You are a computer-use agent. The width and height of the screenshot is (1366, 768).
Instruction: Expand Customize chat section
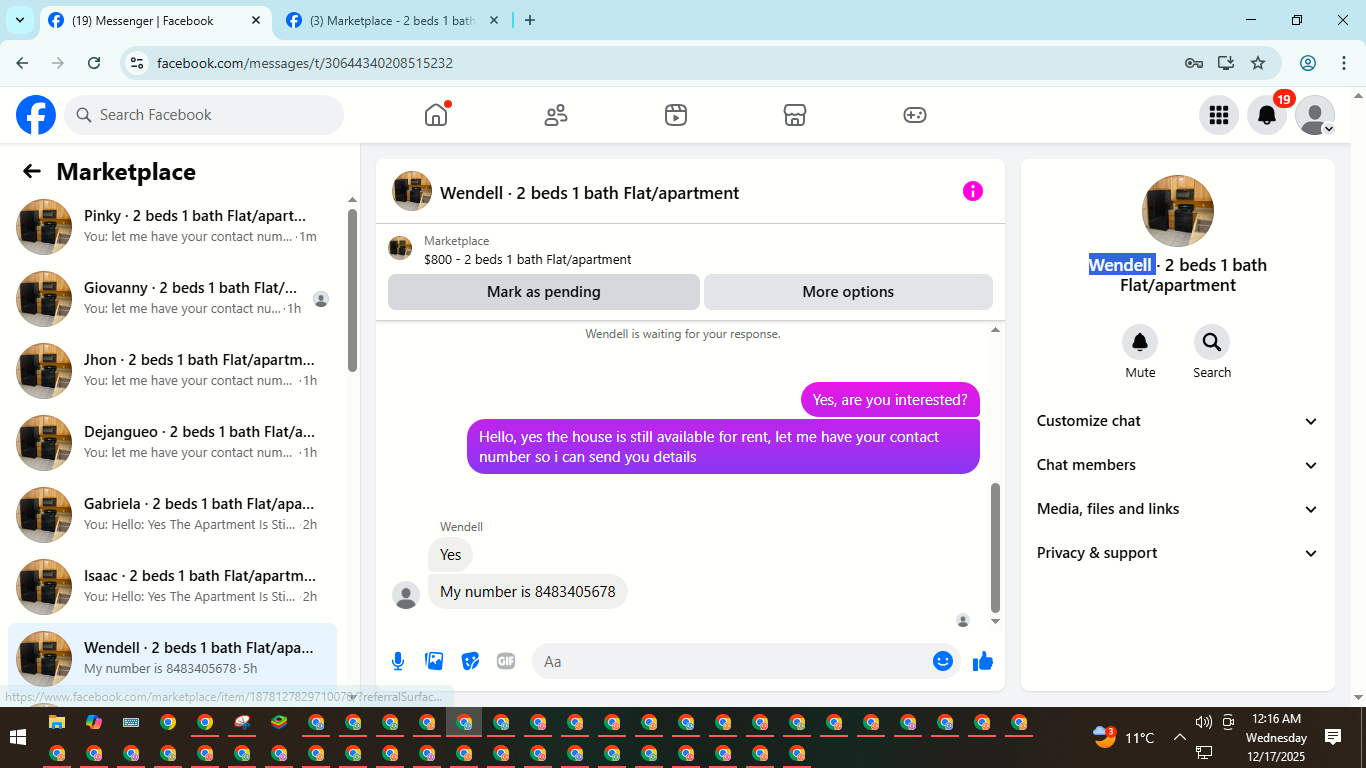1178,421
